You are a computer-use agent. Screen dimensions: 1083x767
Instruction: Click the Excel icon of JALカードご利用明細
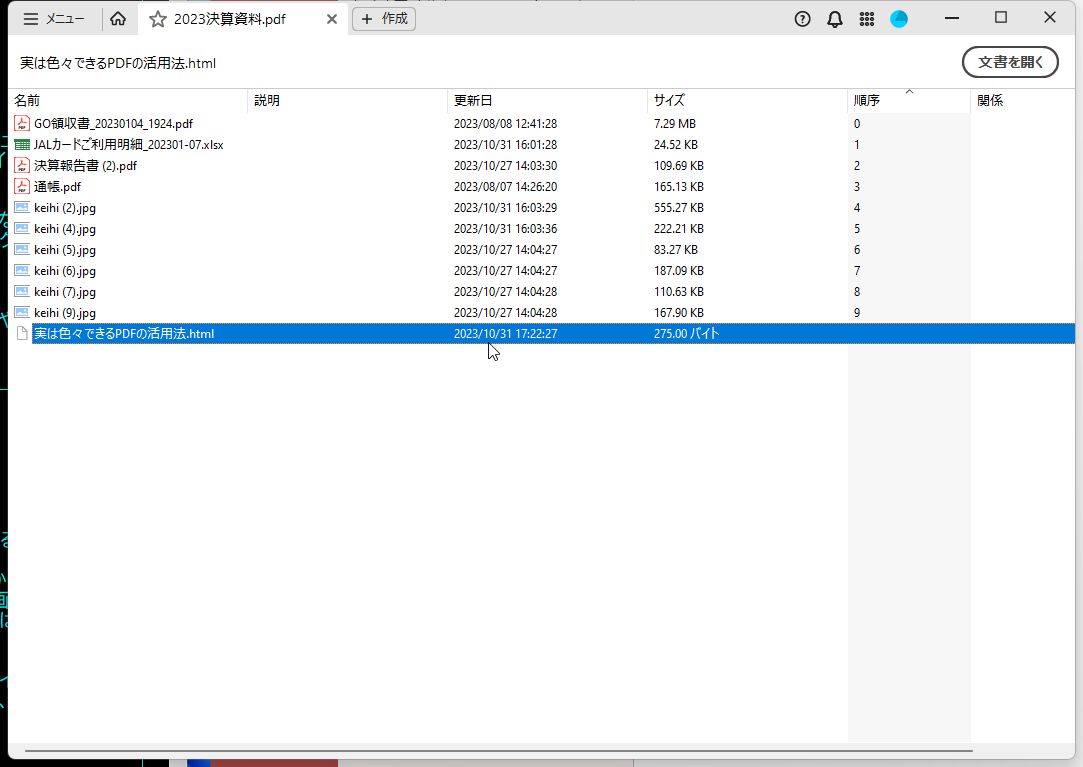pyautogui.click(x=22, y=144)
